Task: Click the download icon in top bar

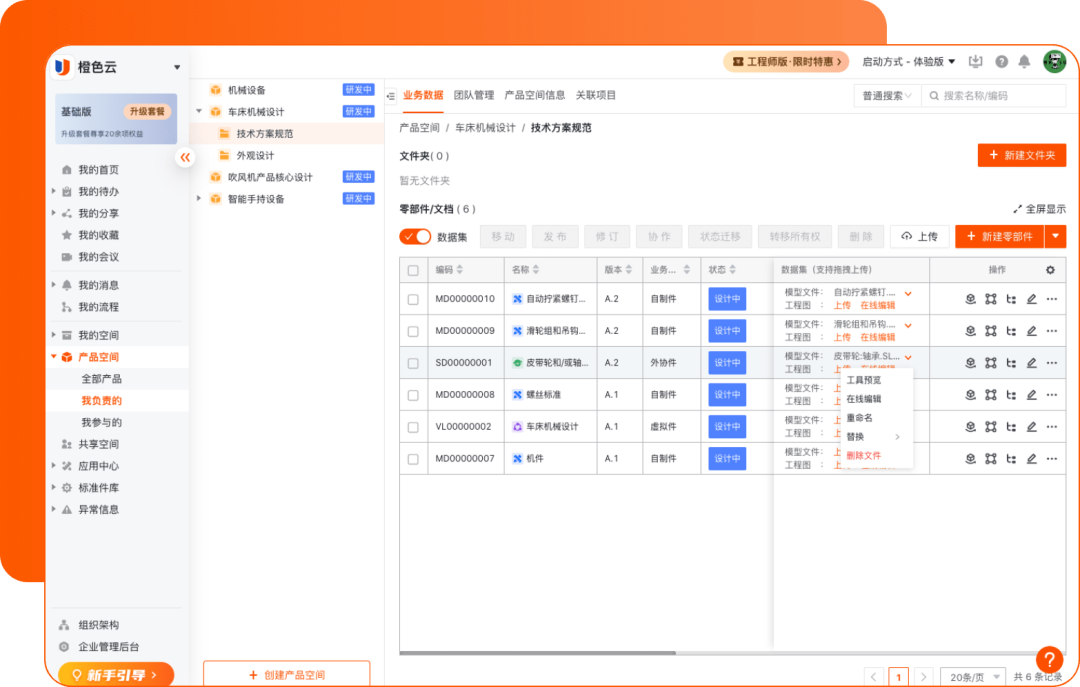Action: click(x=976, y=62)
